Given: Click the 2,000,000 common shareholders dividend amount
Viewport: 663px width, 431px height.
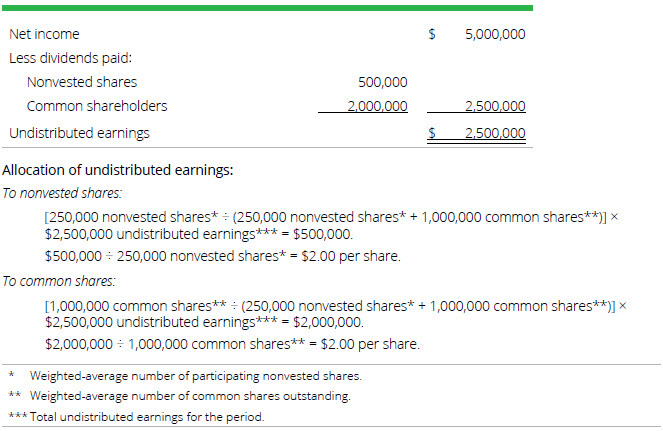Looking at the screenshot, I should (x=376, y=106).
